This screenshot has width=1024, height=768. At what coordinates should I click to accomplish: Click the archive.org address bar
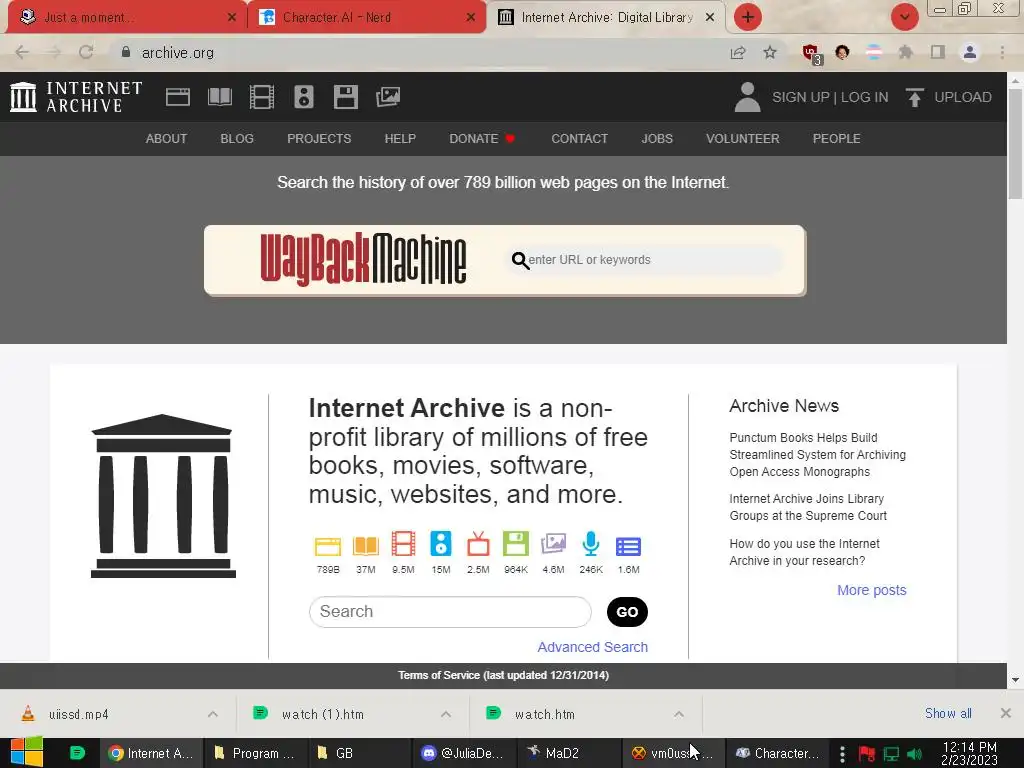point(418,52)
